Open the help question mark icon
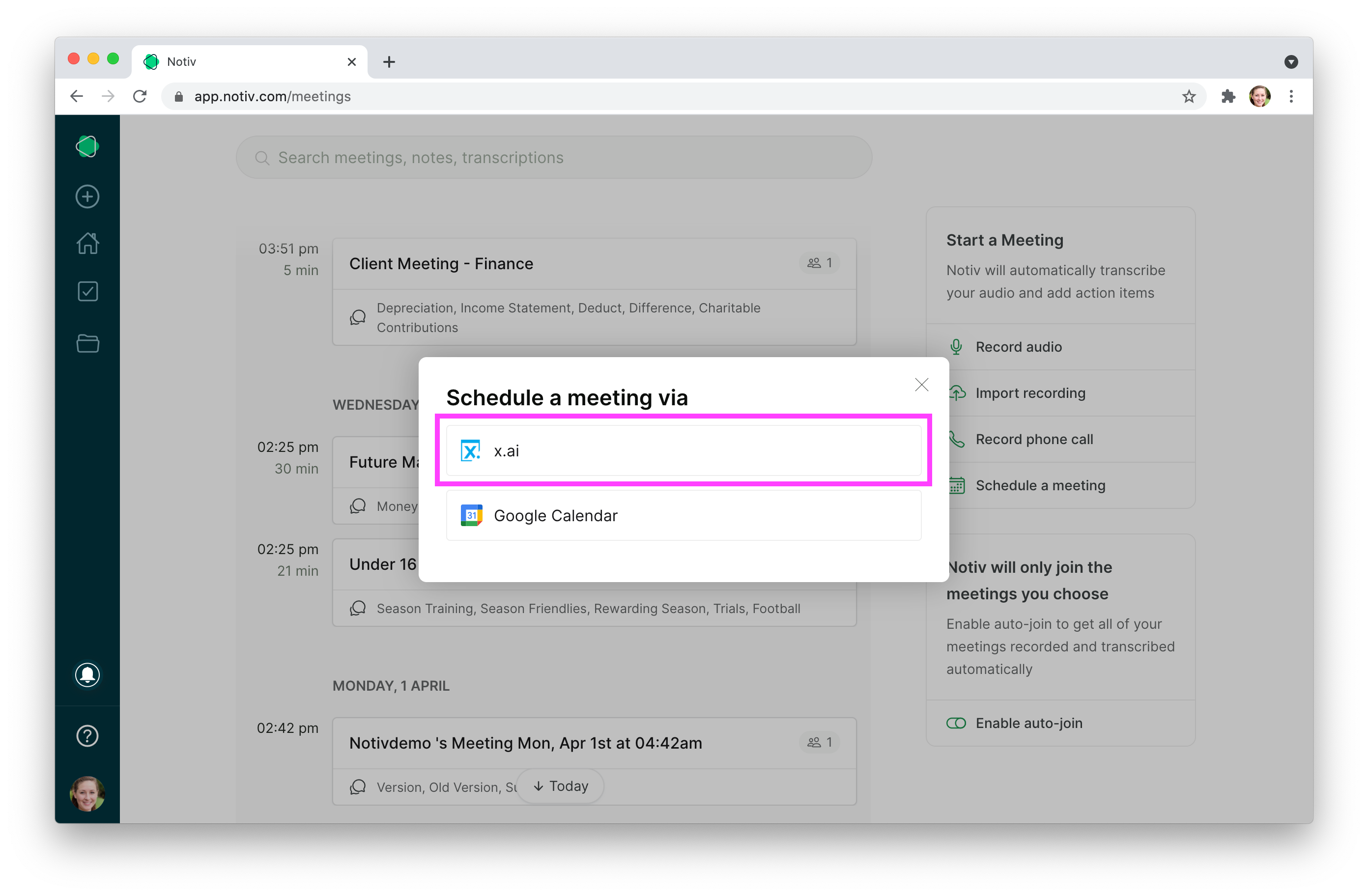 point(87,736)
